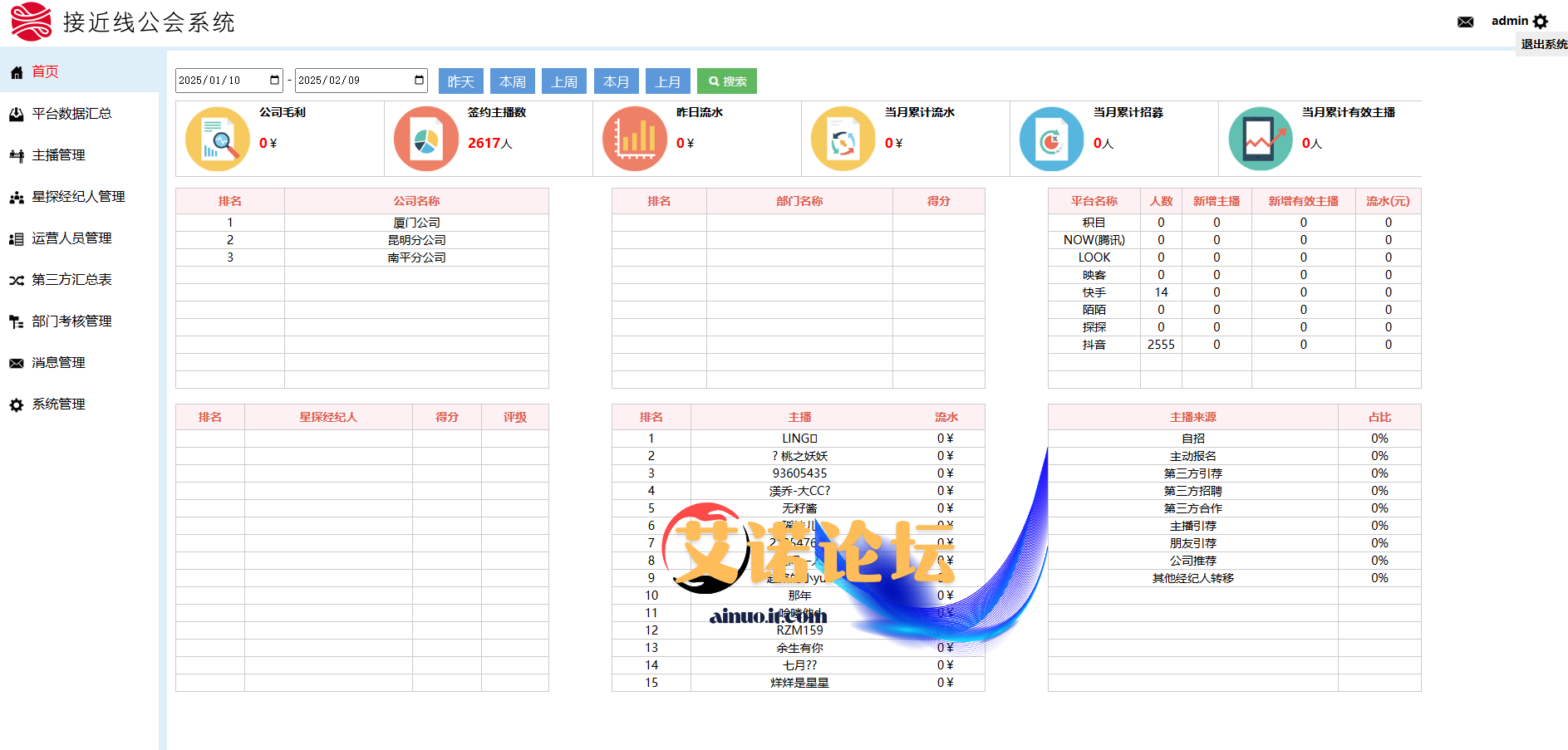Click the 朋友引荐 source row
Viewport: 1568px width, 750px height.
tap(1235, 543)
